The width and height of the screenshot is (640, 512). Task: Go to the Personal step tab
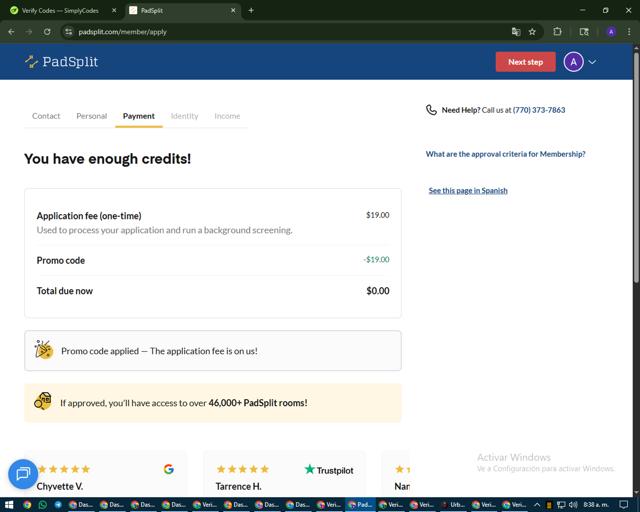(91, 116)
